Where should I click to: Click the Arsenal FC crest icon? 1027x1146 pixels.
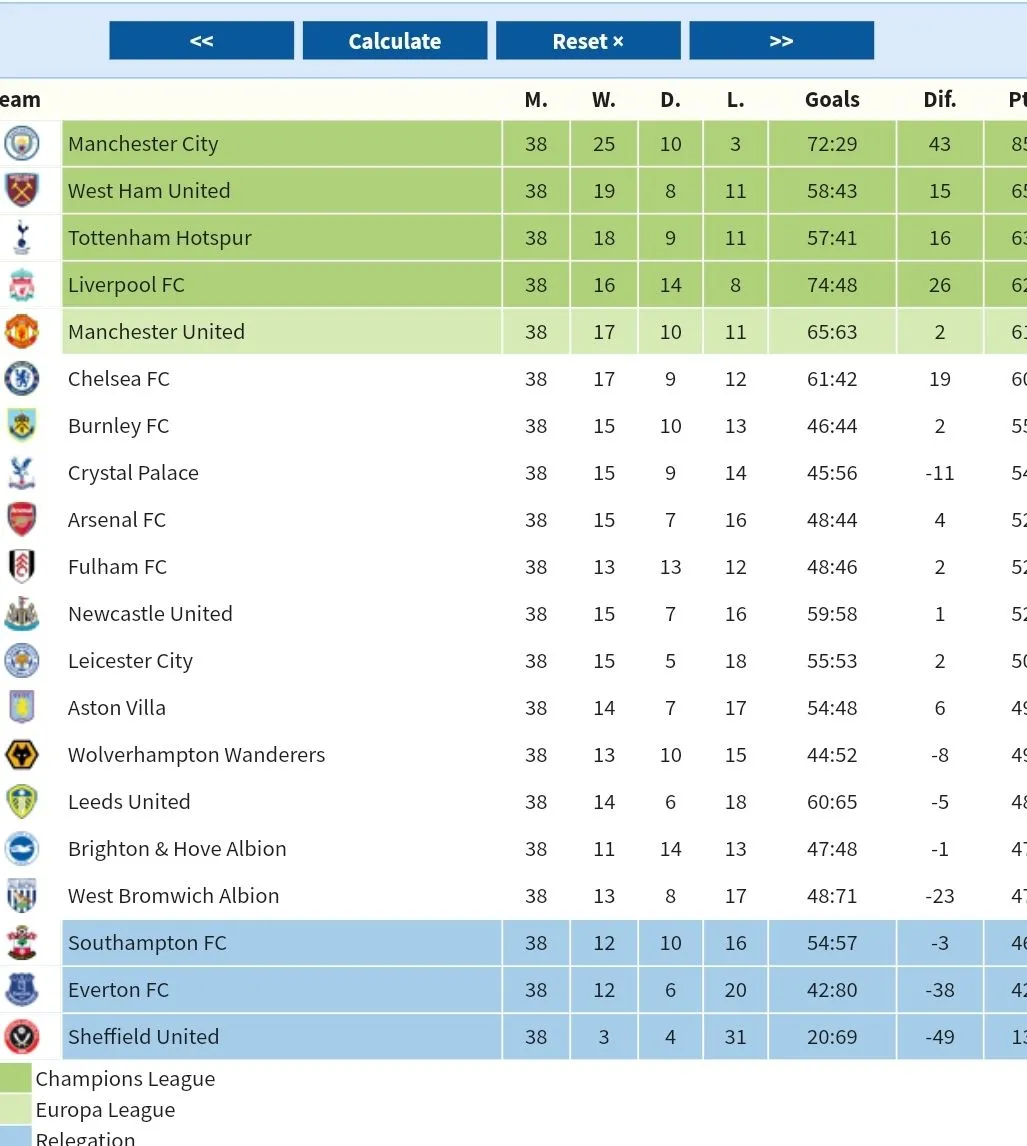tap(21, 519)
